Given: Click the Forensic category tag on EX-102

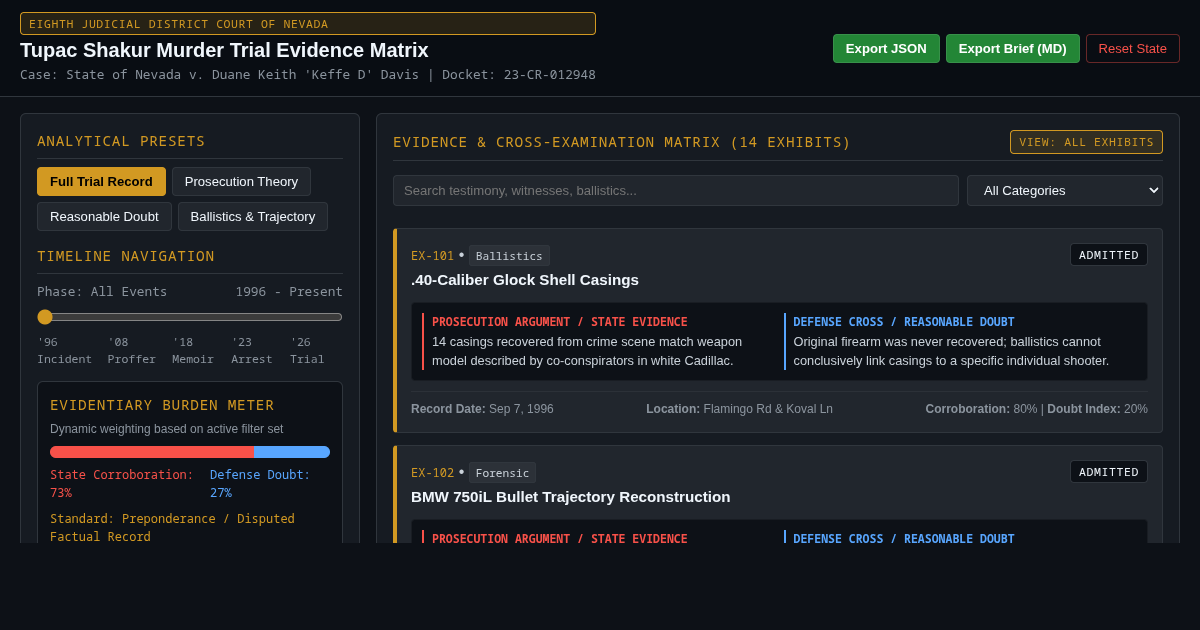Looking at the screenshot, I should pos(502,473).
